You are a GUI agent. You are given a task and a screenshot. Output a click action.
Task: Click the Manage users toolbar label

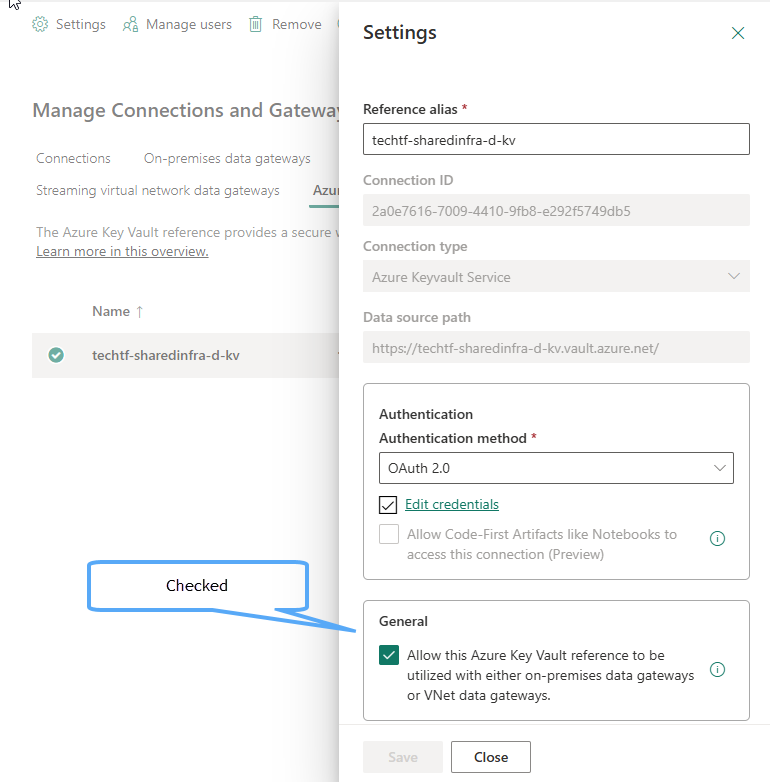pos(189,24)
